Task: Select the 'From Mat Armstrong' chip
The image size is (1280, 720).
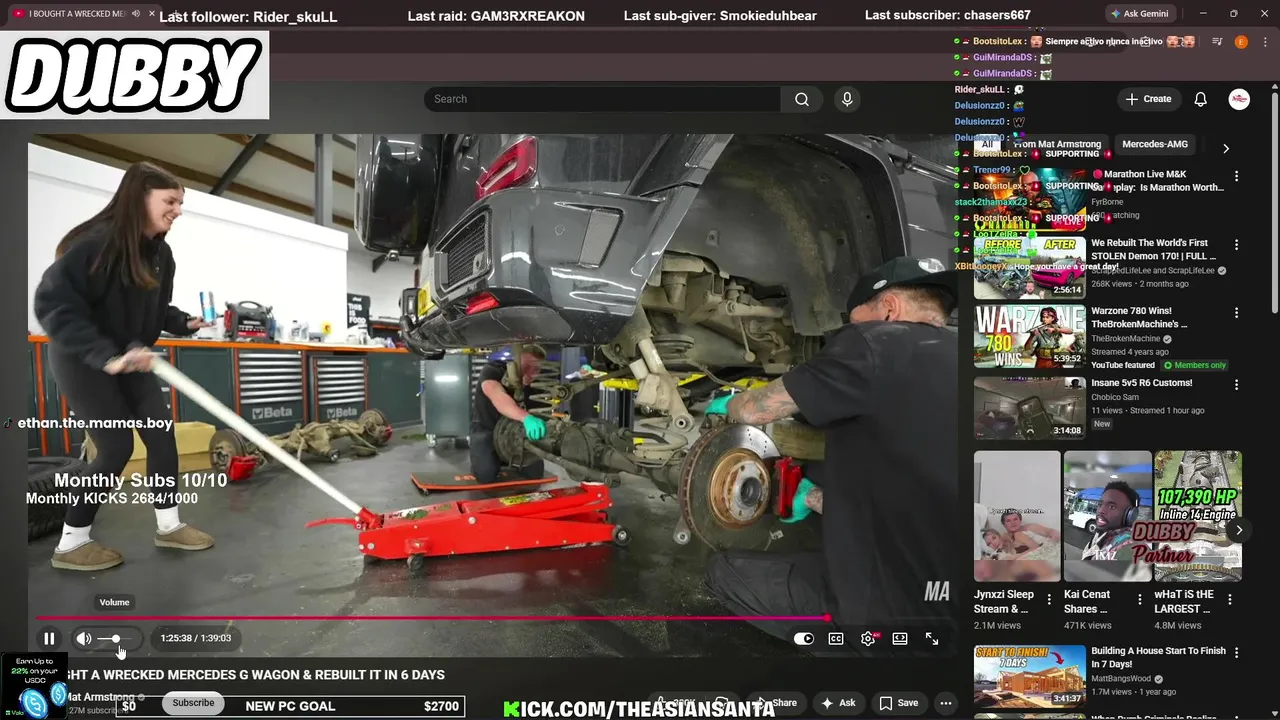Action: [x=1057, y=144]
